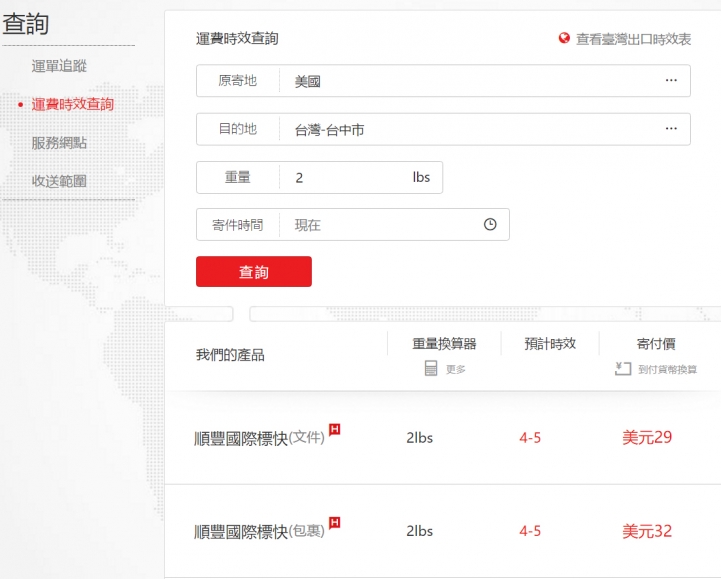Open 運單追蹤 in the sidebar menu
Viewport: 721px width, 579px height.
point(59,66)
